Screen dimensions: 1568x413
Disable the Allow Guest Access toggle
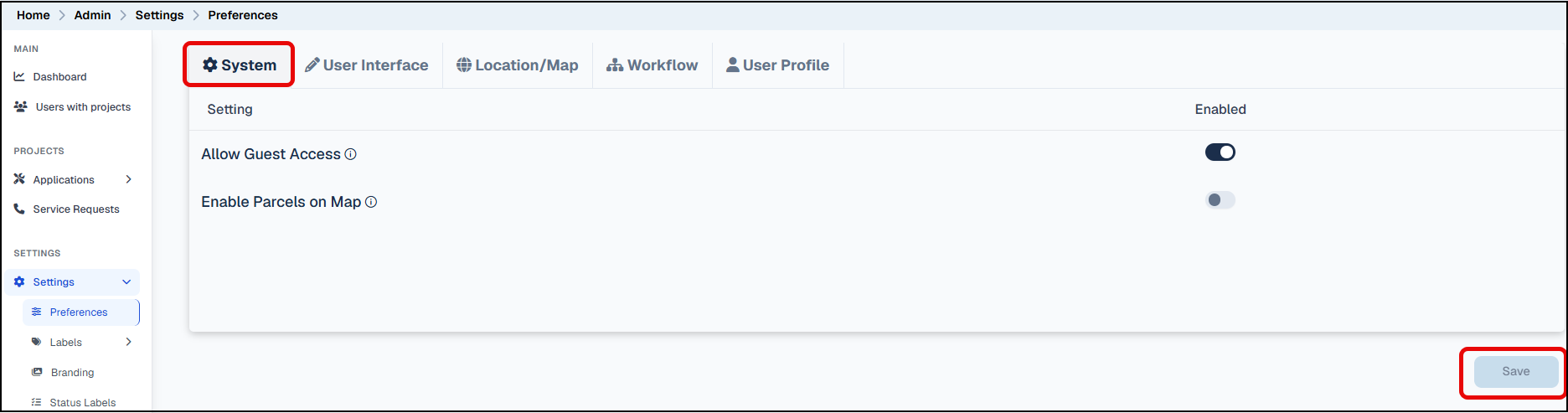1220,152
